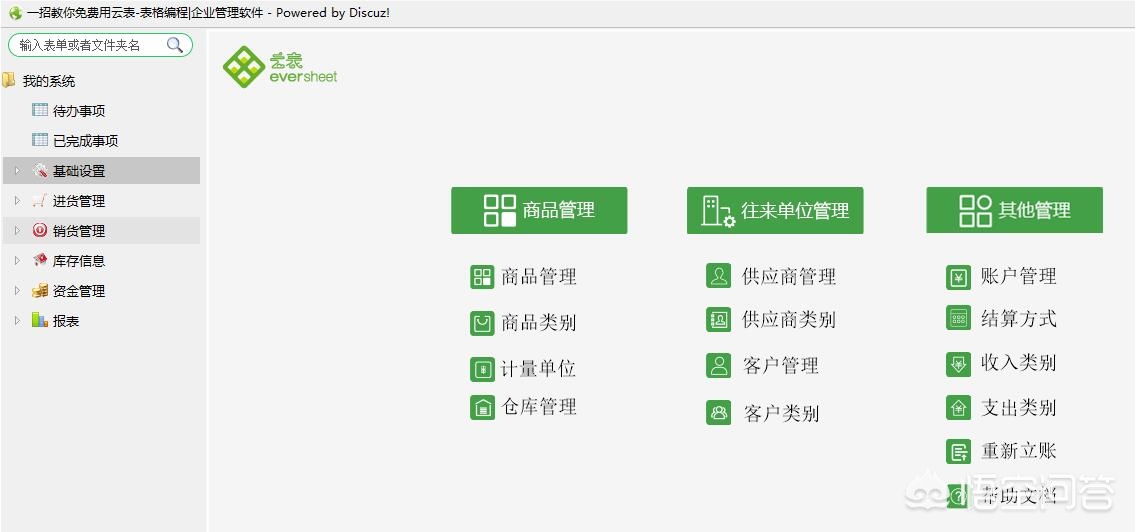This screenshot has width=1135, height=532.
Task: Open the 供应商管理 link
Action: pos(789,276)
